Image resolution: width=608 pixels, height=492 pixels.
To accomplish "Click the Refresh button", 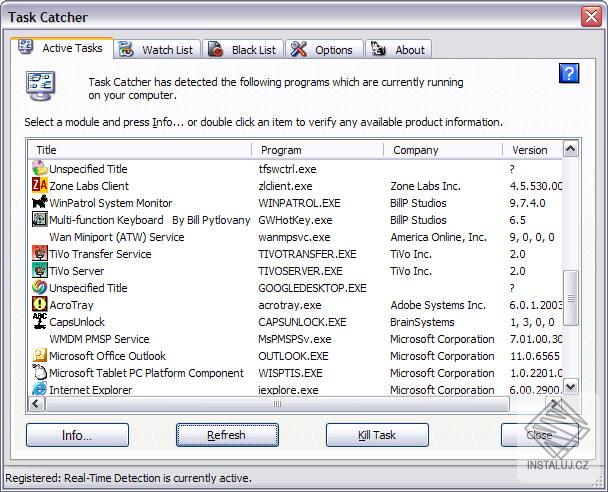I will pyautogui.click(x=227, y=435).
